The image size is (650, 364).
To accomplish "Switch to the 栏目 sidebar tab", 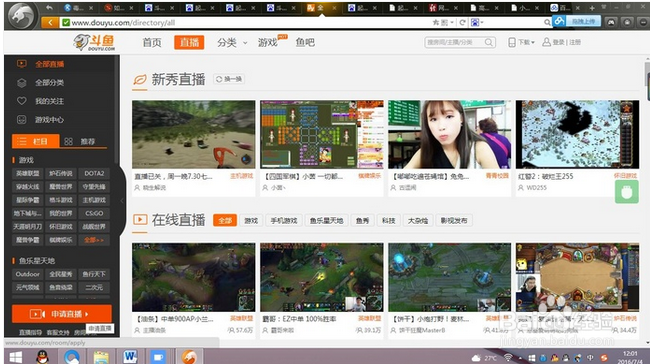I will click(36, 141).
